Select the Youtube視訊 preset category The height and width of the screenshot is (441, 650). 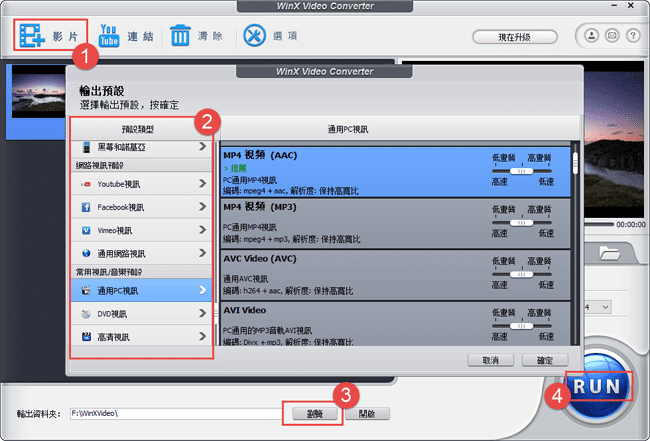141,184
